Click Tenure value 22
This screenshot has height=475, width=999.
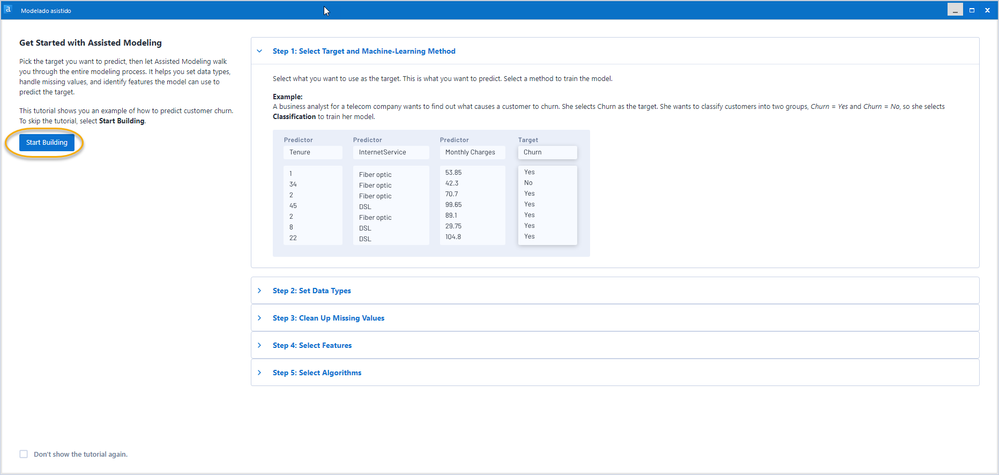tap(293, 238)
